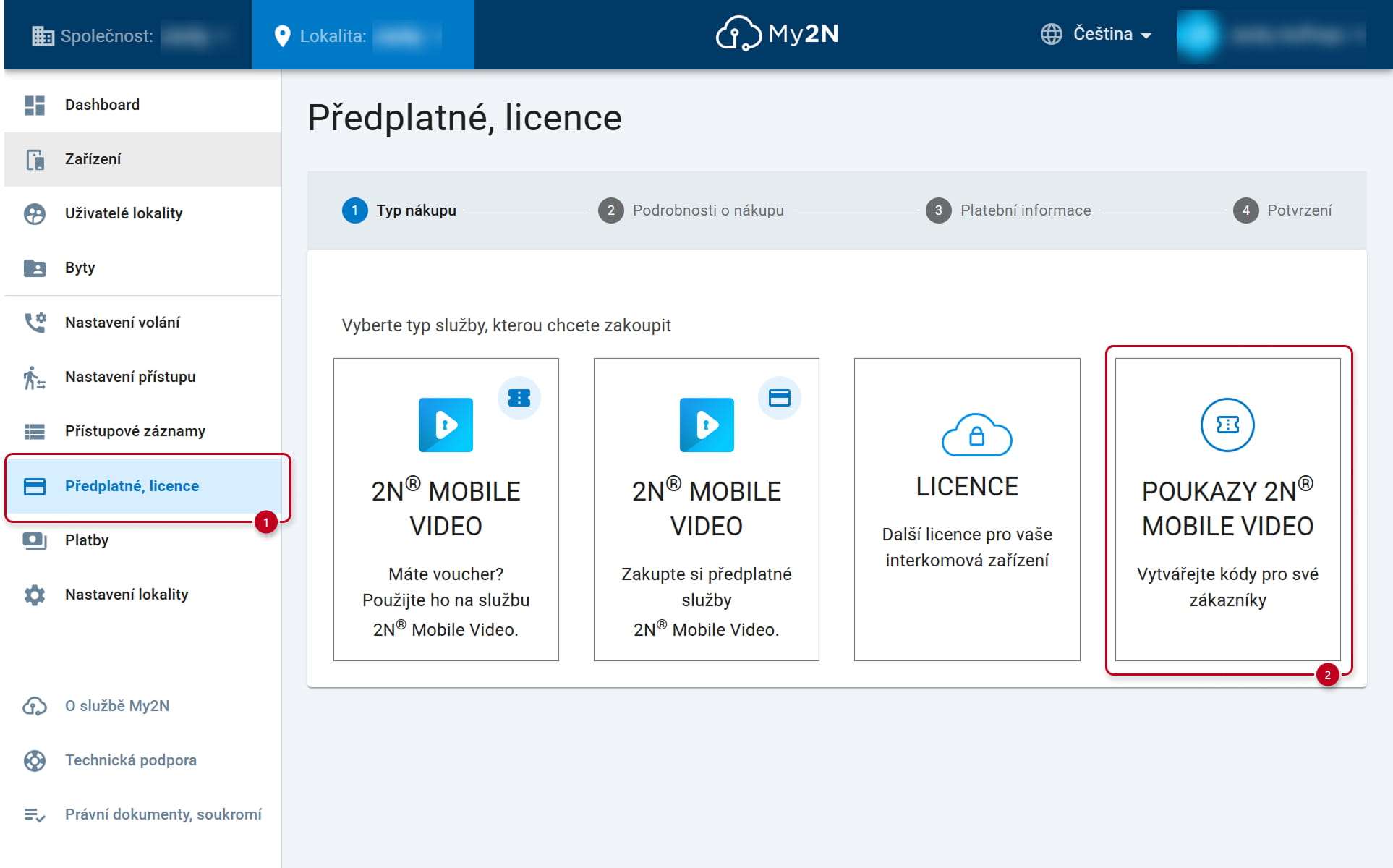This screenshot has width=1393, height=868.
Task: Open the user account menu
Action: point(1271,35)
